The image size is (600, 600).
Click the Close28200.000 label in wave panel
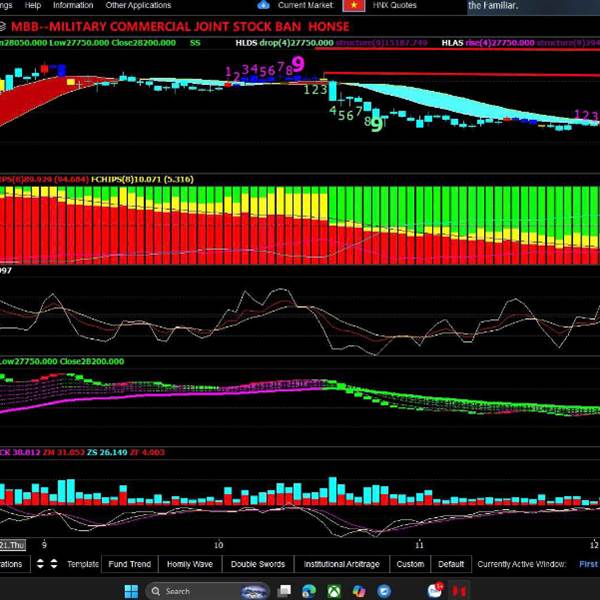[x=92, y=362]
